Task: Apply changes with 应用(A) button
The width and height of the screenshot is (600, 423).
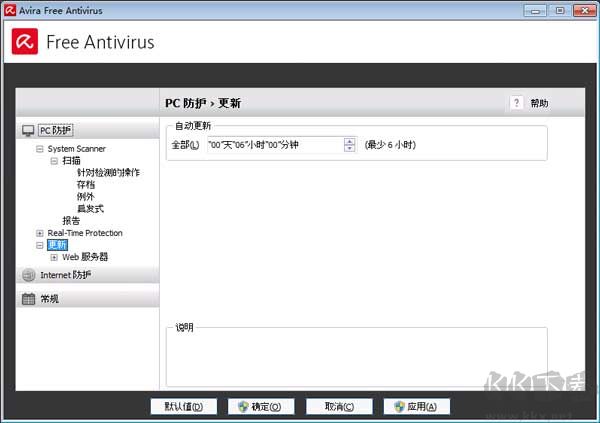Action: (x=417, y=406)
